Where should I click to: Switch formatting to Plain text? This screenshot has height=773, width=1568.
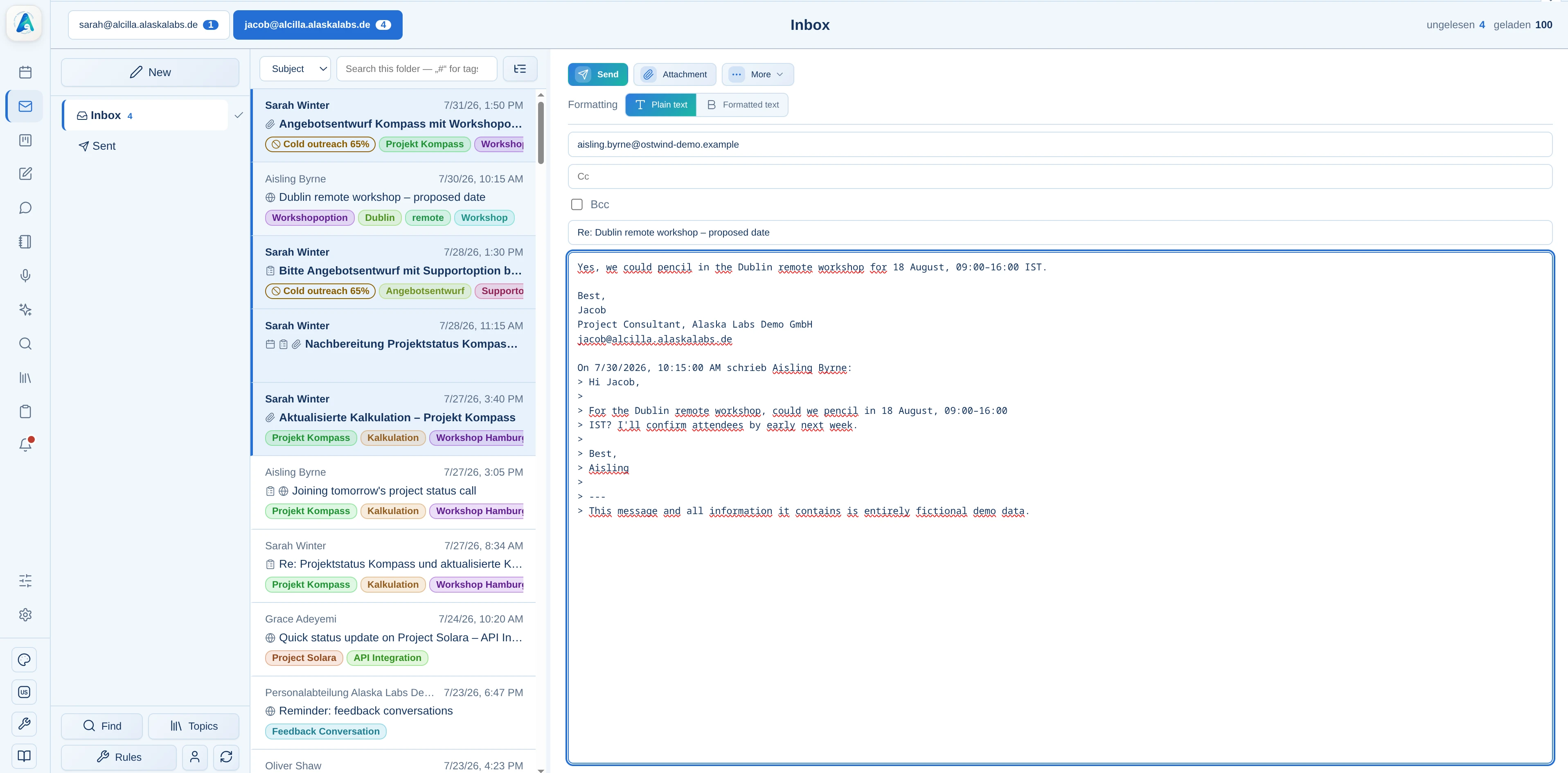pos(660,105)
